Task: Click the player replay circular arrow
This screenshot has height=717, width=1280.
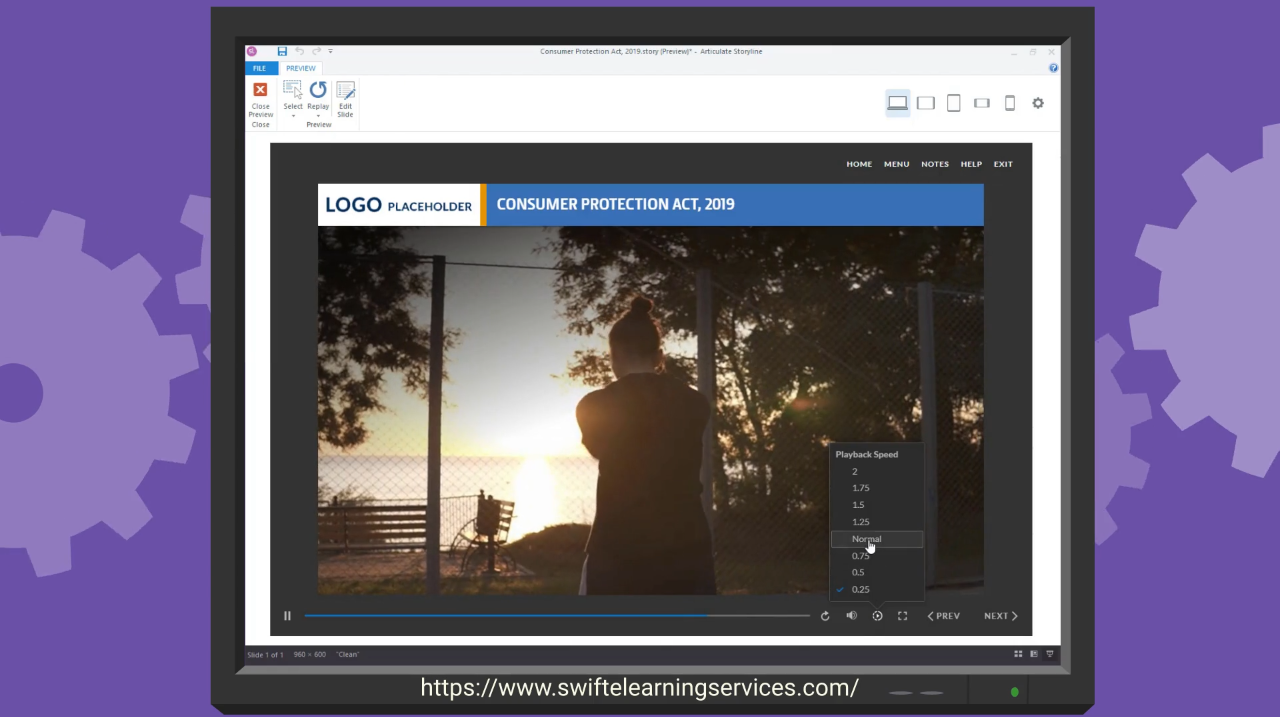Action: pos(825,616)
